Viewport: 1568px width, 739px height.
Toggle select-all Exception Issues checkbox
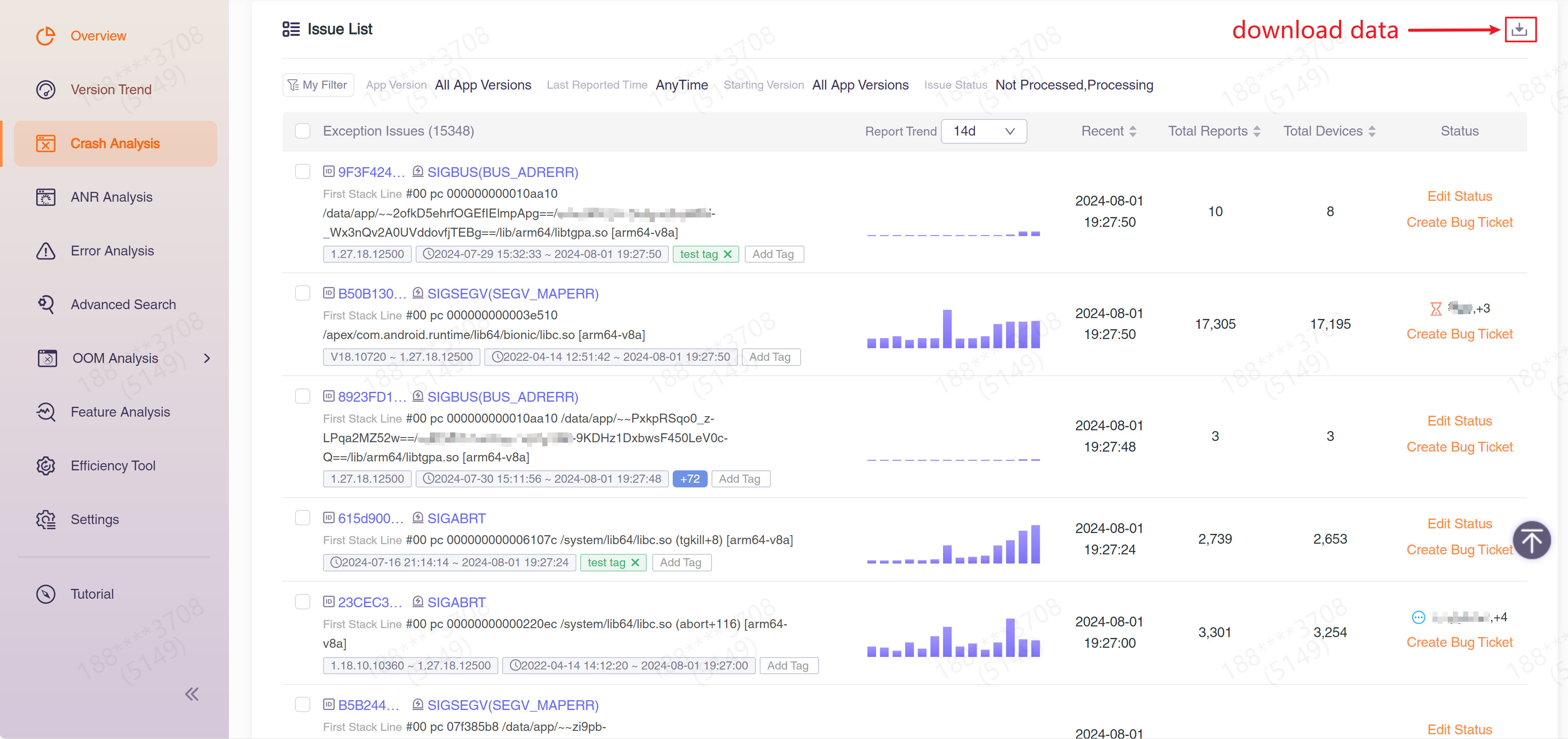coord(303,131)
